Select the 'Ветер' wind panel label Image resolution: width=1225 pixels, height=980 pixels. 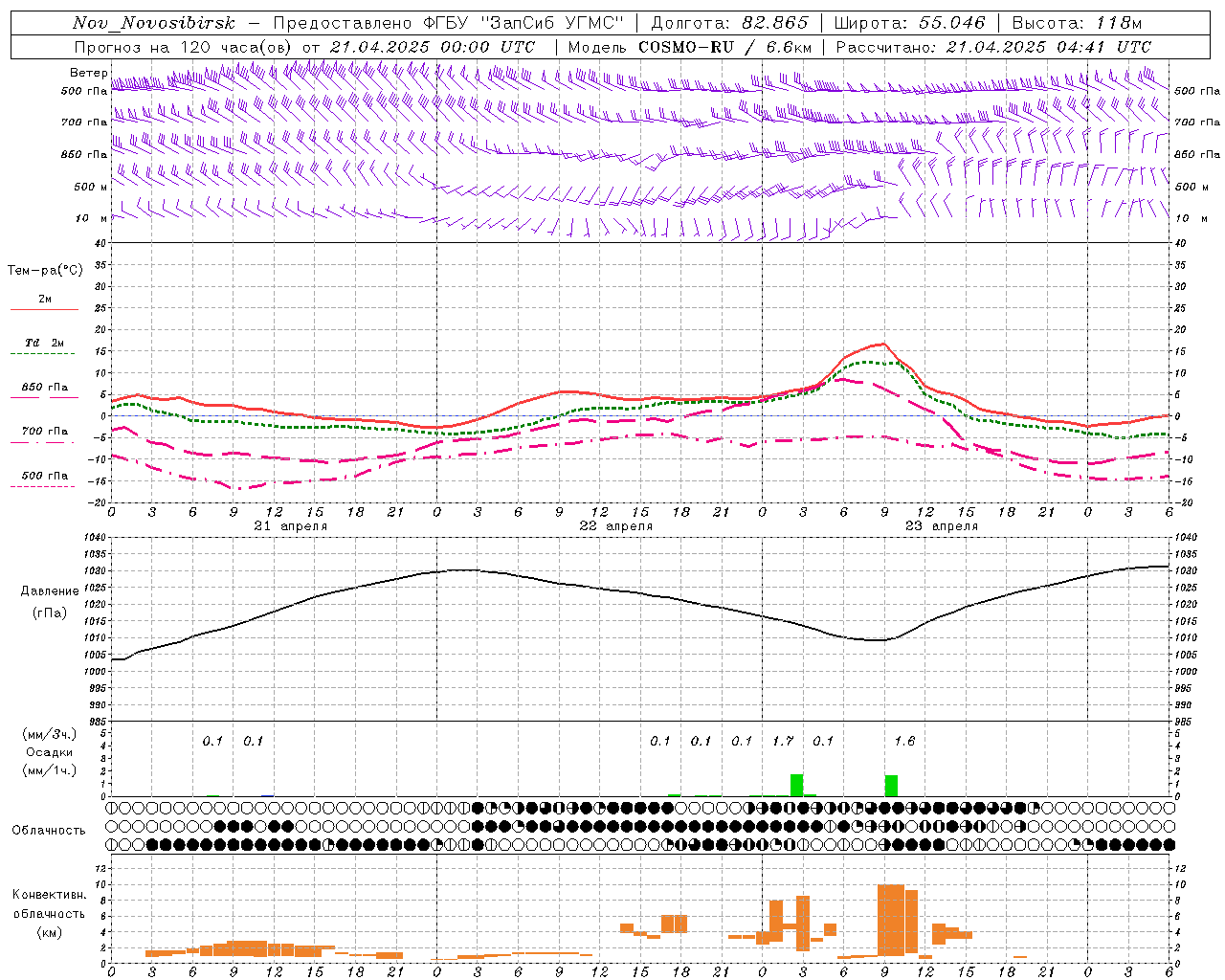point(89,73)
